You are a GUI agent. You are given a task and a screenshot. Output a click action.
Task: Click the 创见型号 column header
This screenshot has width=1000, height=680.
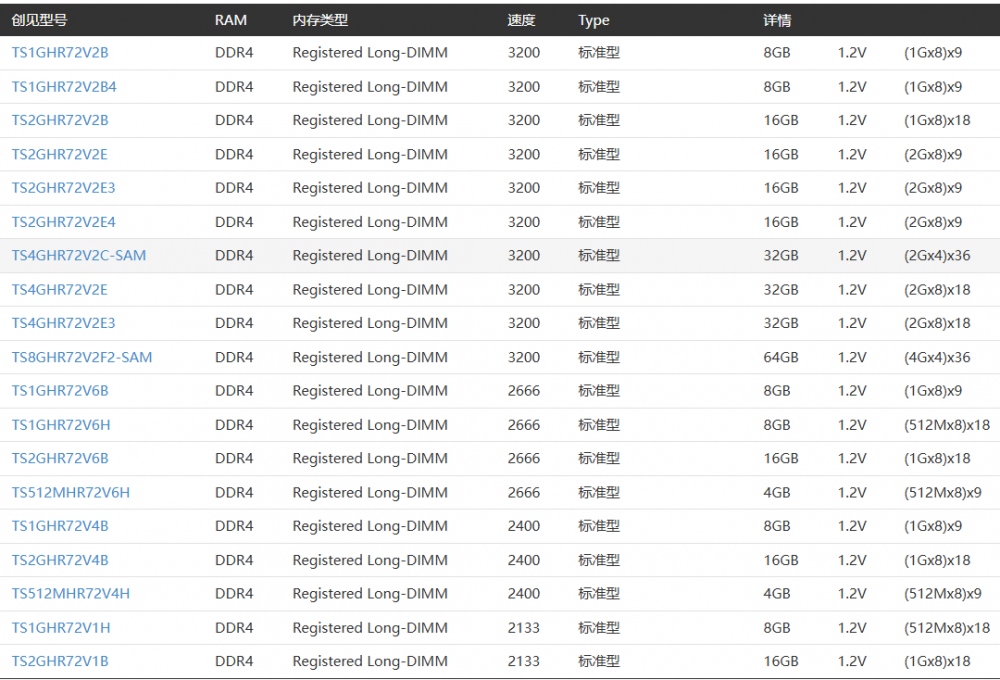click(x=39, y=20)
